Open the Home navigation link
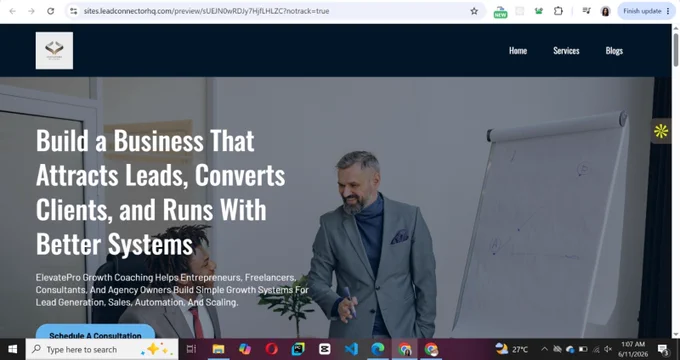 pos(518,51)
